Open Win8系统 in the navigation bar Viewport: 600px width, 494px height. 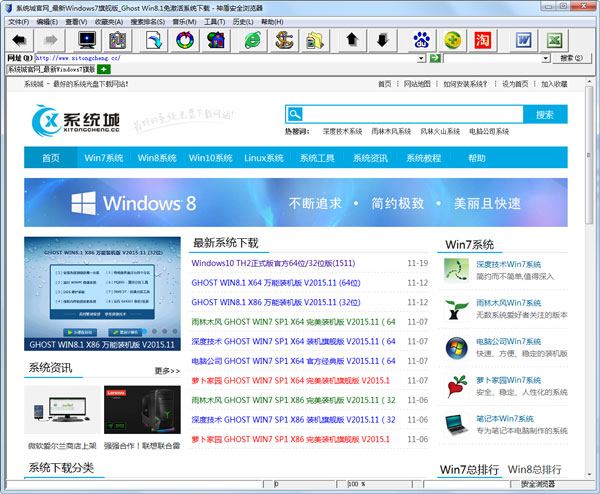click(157, 158)
